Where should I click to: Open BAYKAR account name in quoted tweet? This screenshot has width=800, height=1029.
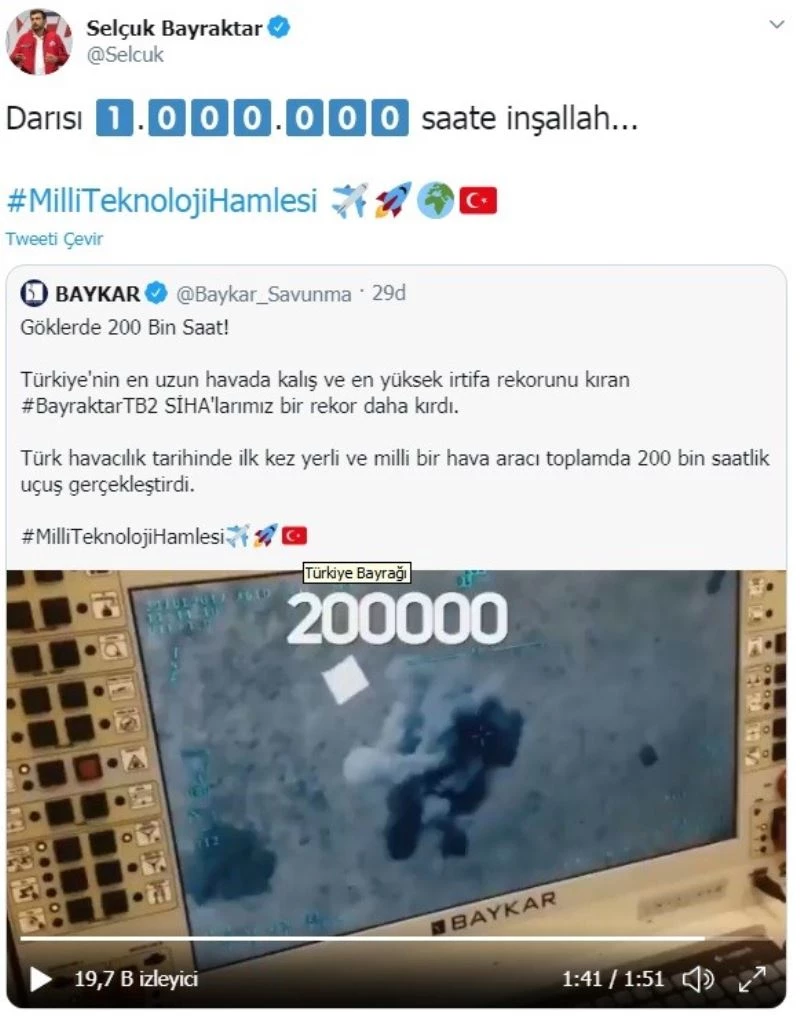coord(97,294)
